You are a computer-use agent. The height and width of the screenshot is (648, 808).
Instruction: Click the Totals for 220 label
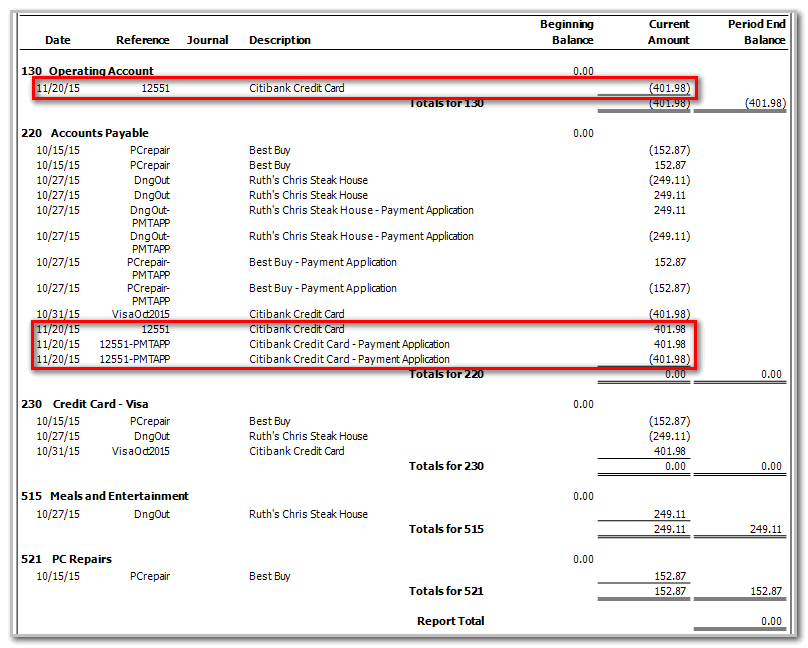[x=446, y=374]
